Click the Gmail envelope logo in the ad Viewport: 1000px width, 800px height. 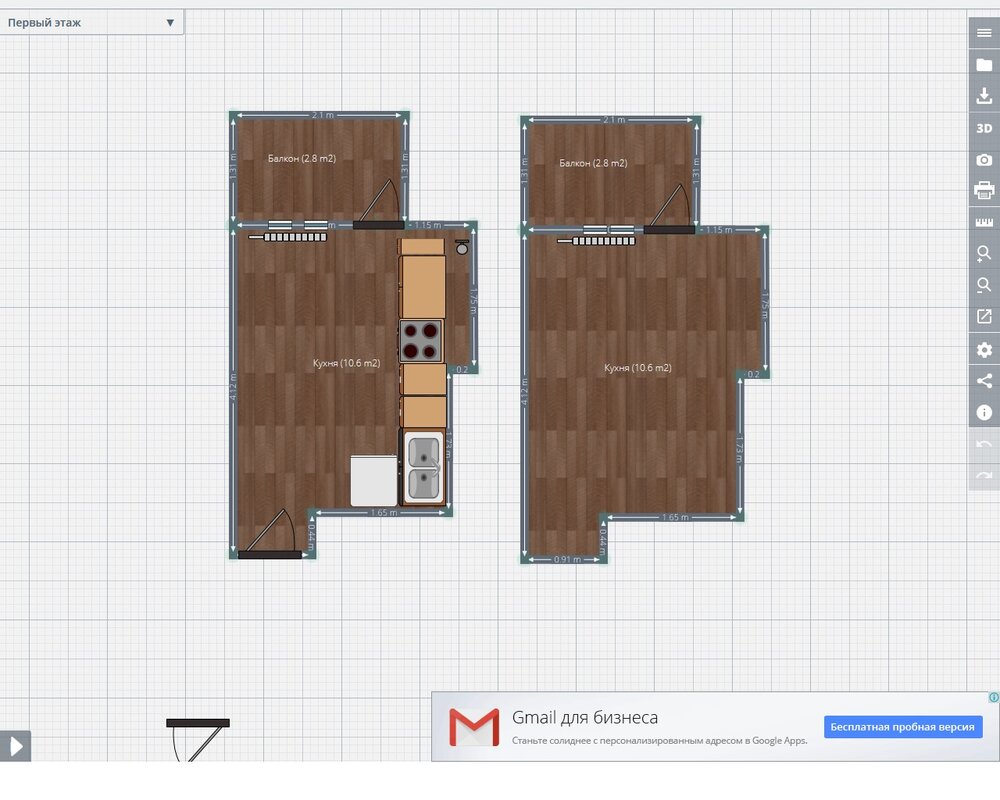474,727
